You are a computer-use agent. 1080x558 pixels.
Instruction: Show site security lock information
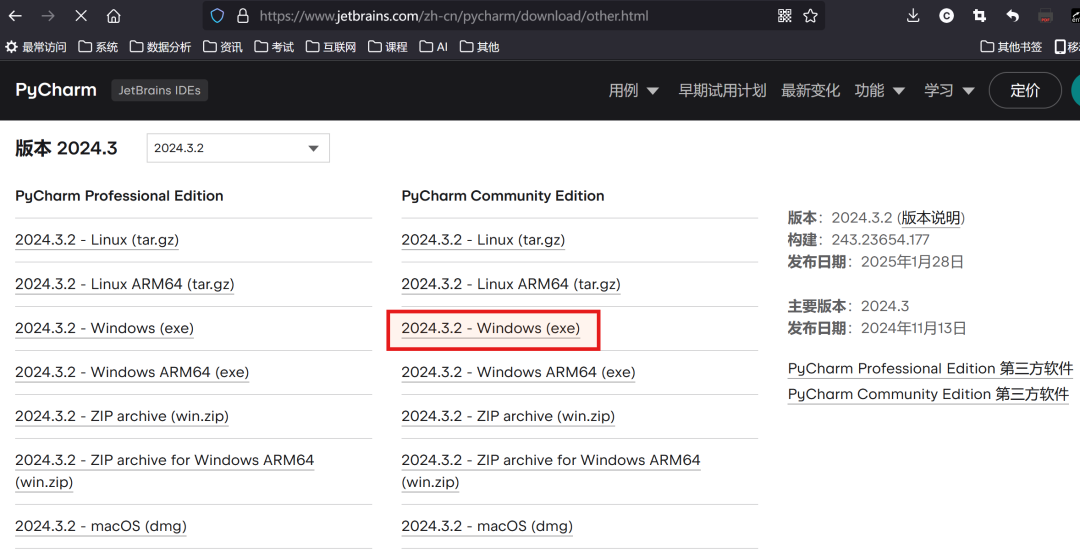(242, 16)
